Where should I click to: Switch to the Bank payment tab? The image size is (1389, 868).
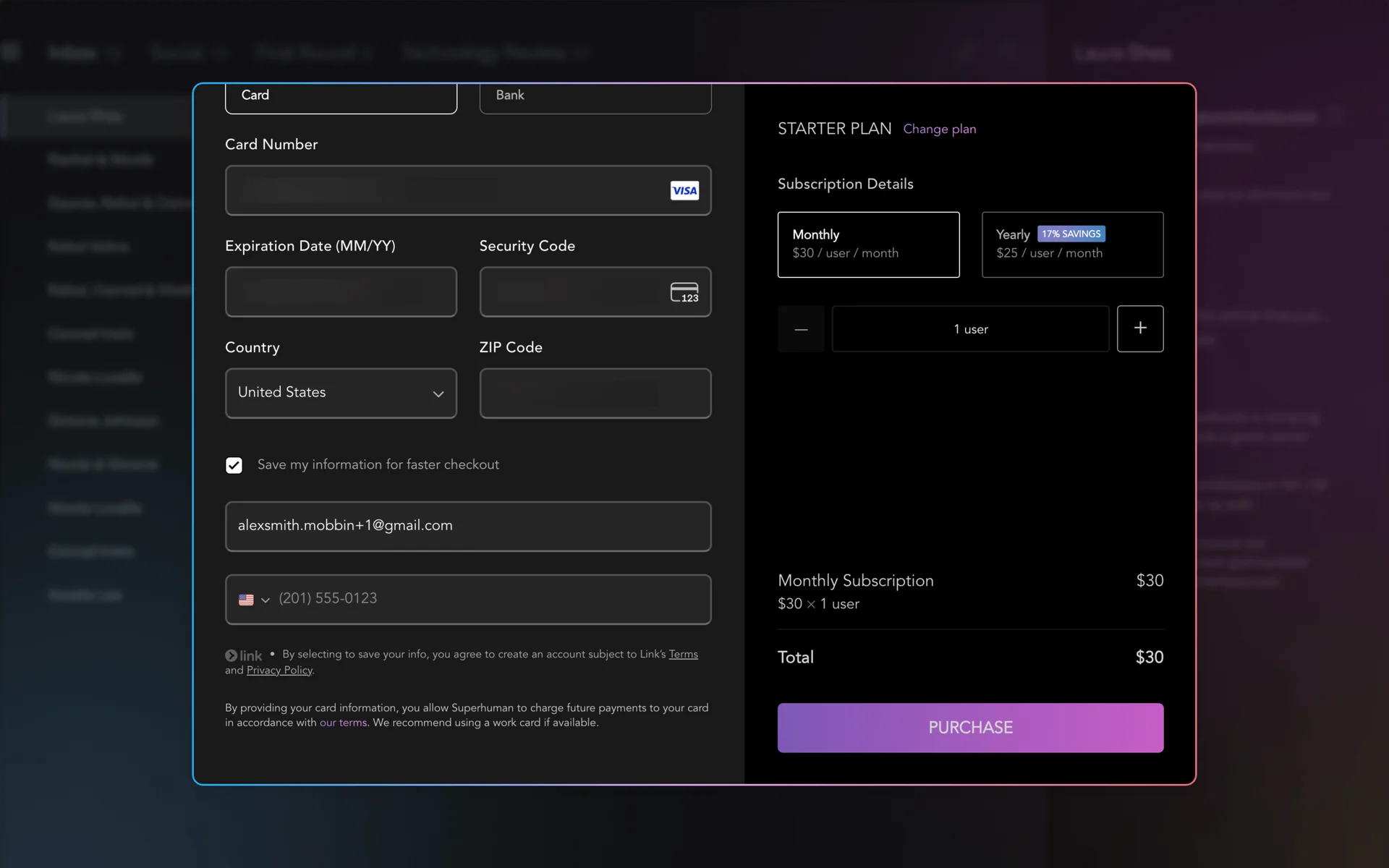pos(595,96)
